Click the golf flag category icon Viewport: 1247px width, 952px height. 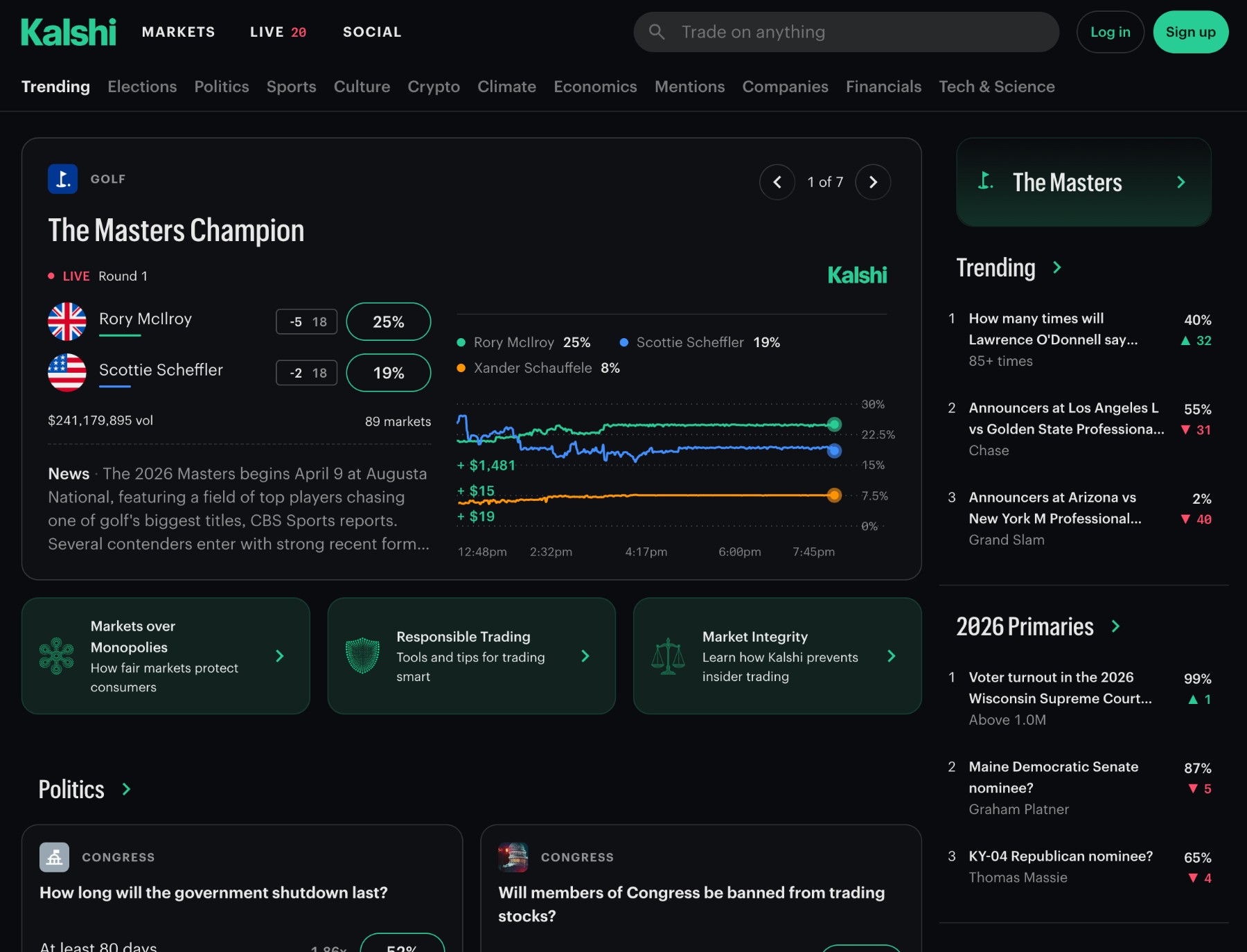62,179
